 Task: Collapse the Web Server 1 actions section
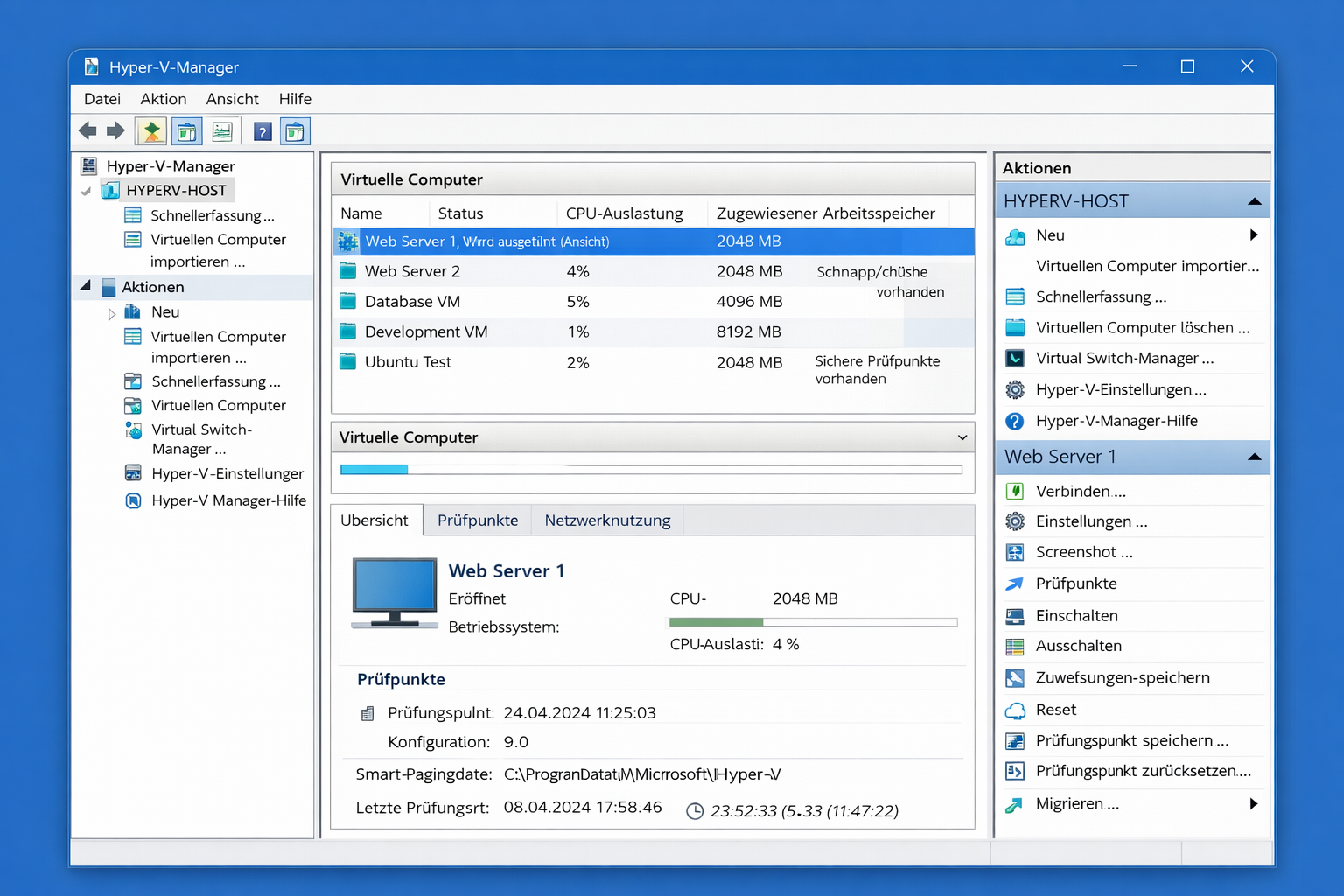coord(1254,458)
